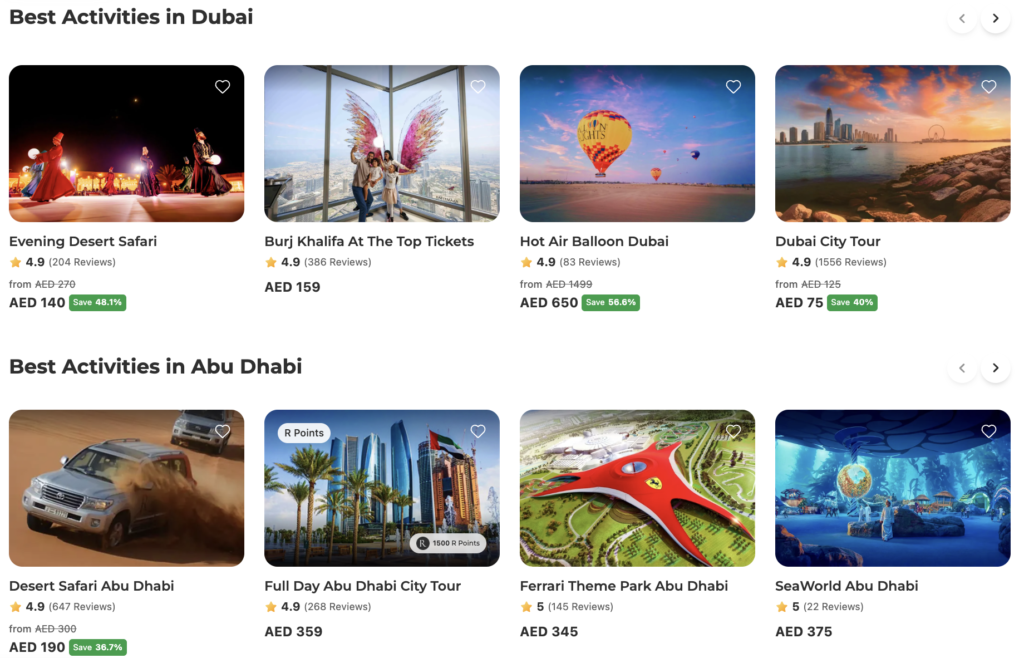Open SeaWorld Abu Dhabi title link
1024x658 pixels.
tap(846, 586)
